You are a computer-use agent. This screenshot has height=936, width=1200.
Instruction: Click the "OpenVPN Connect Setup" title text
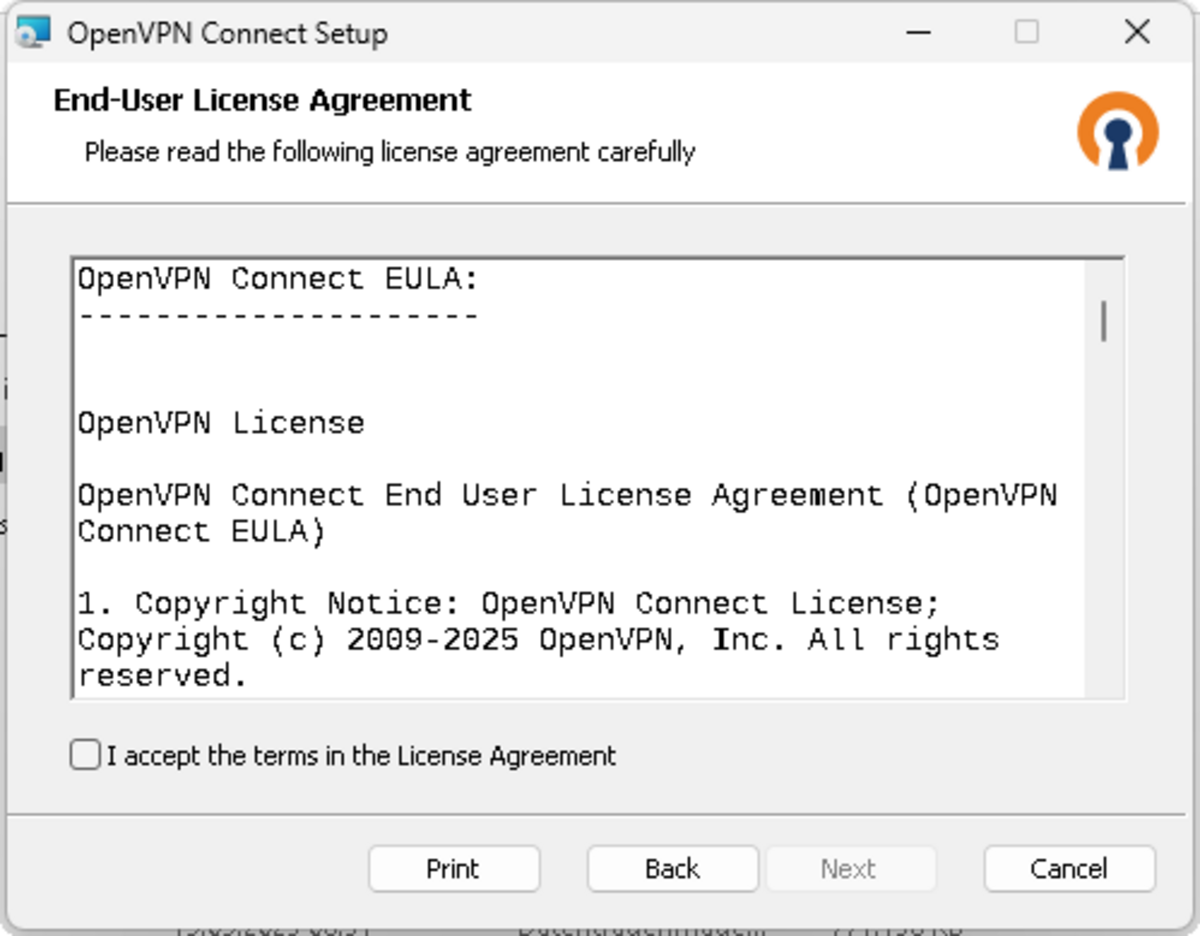click(227, 33)
